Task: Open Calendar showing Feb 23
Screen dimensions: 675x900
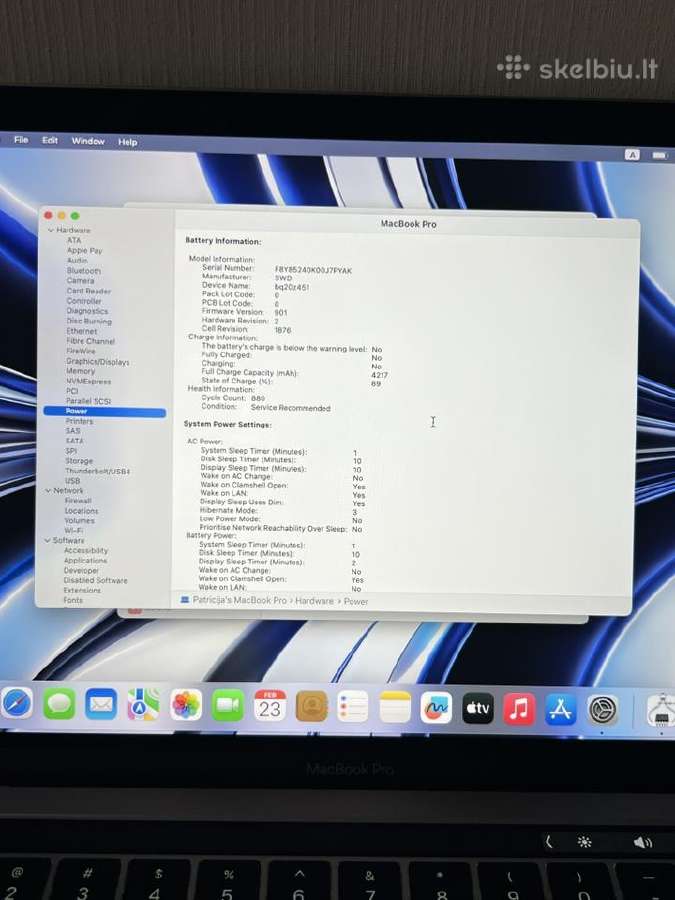Action: pyautogui.click(x=270, y=705)
